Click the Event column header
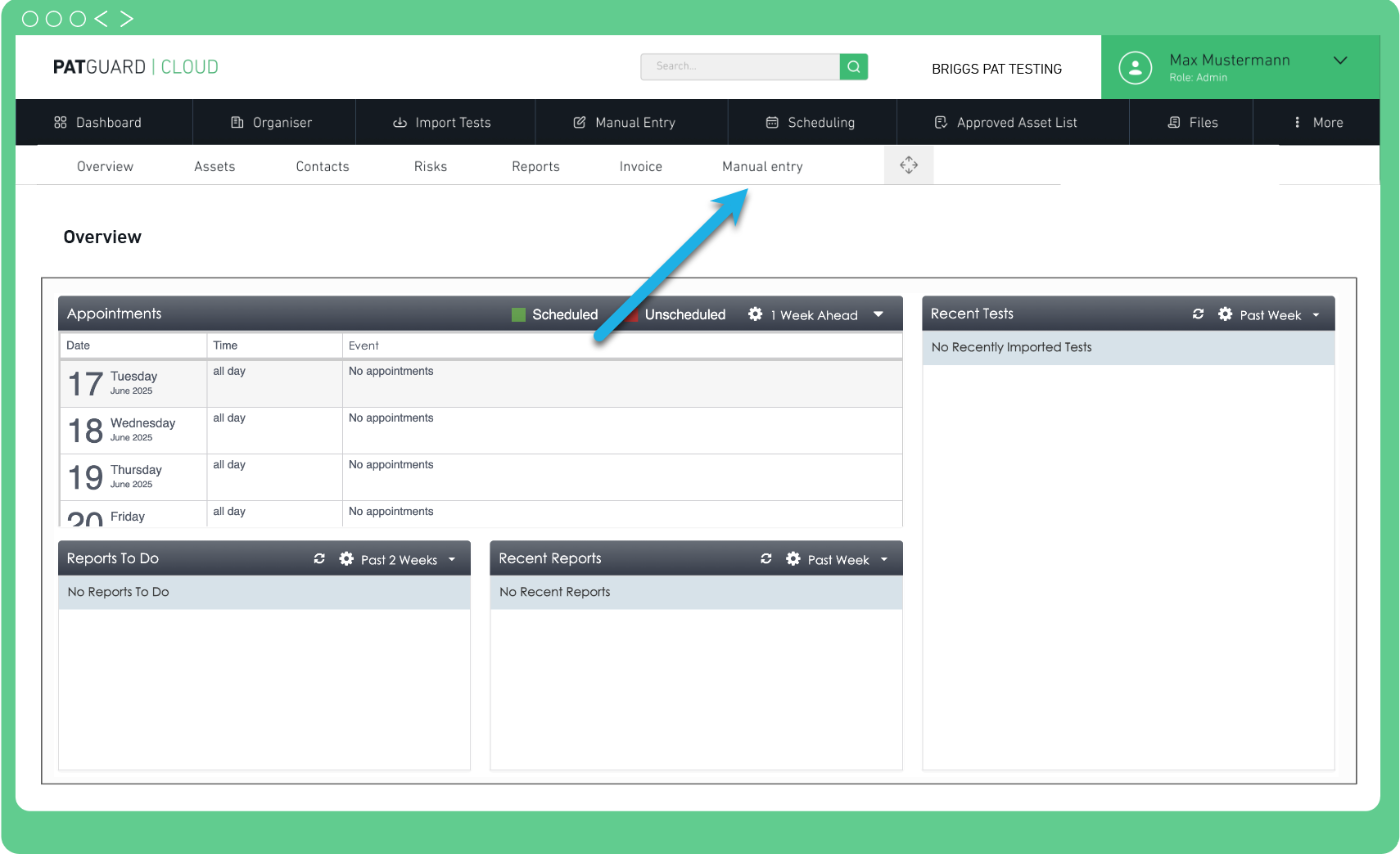This screenshot has height=858, width=1400. coord(622,345)
